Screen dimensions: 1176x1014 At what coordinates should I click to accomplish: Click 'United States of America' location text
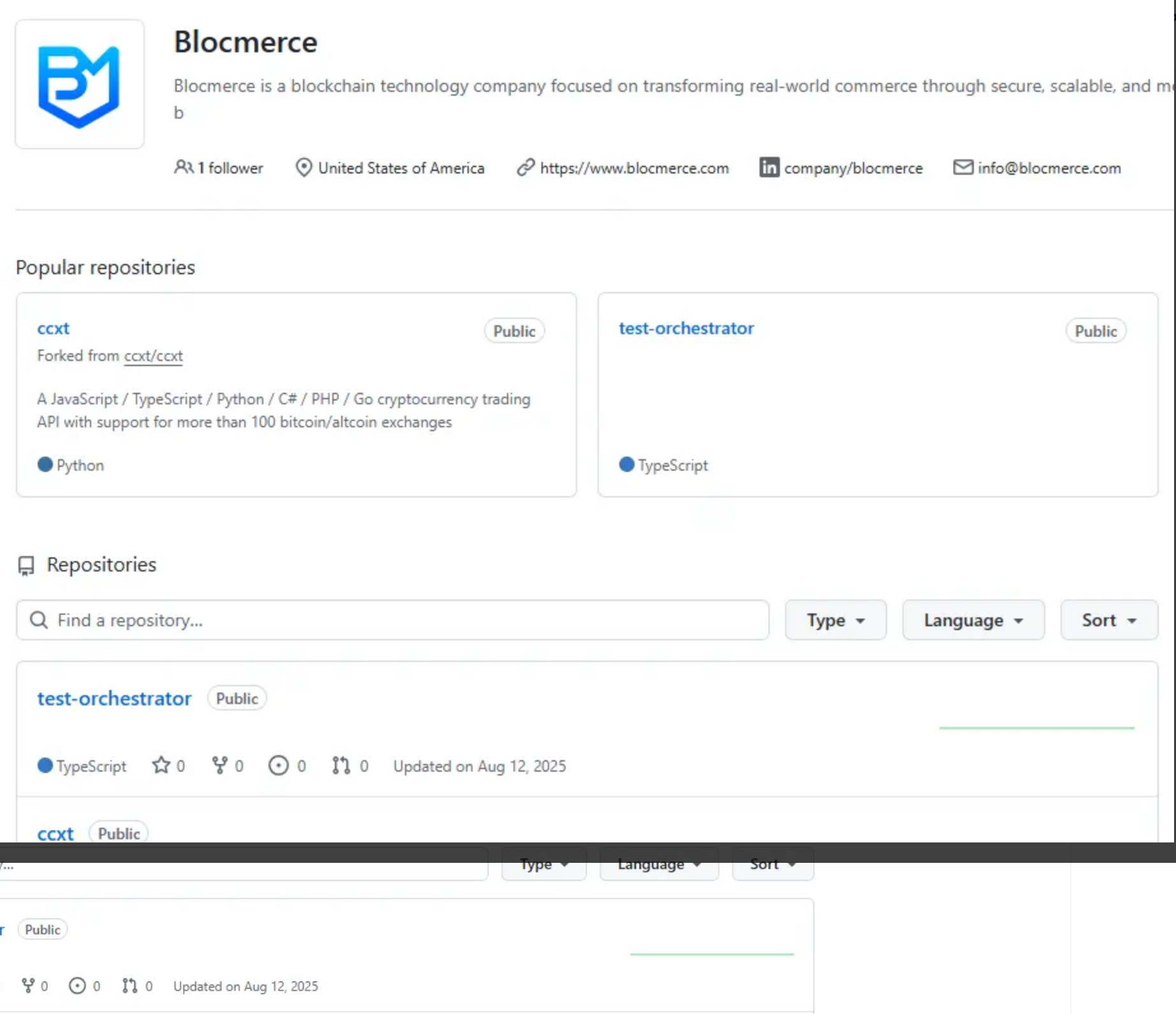coord(401,168)
